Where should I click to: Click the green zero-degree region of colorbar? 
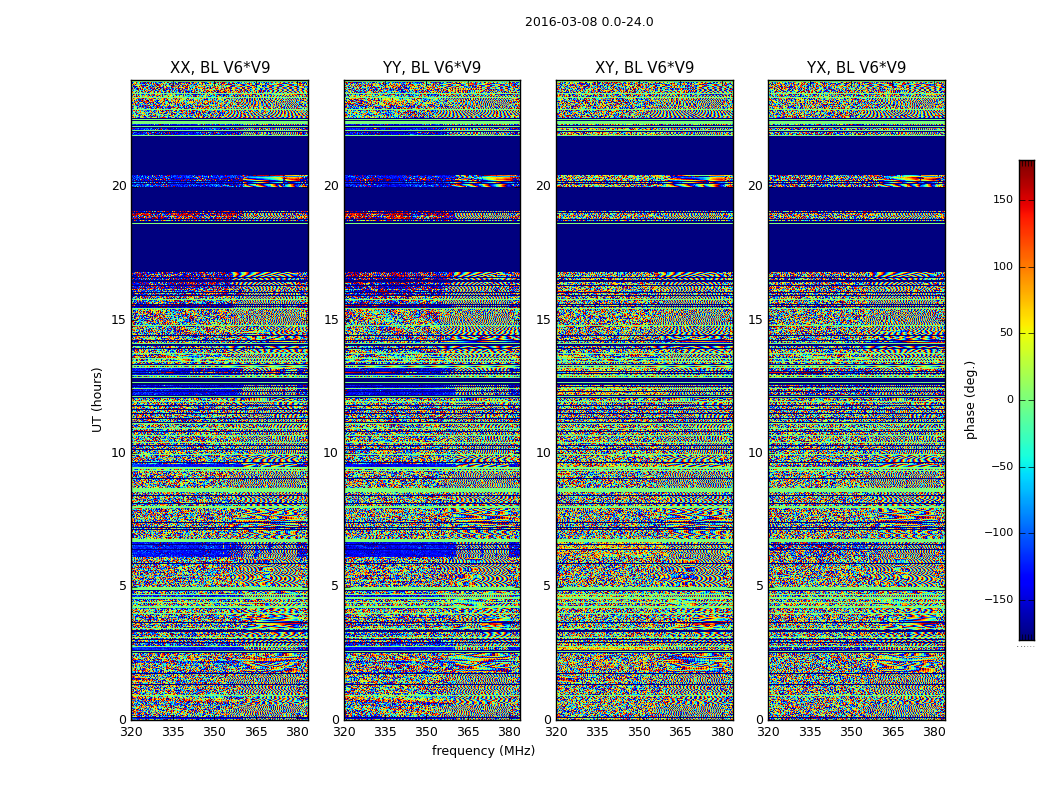tap(1026, 400)
